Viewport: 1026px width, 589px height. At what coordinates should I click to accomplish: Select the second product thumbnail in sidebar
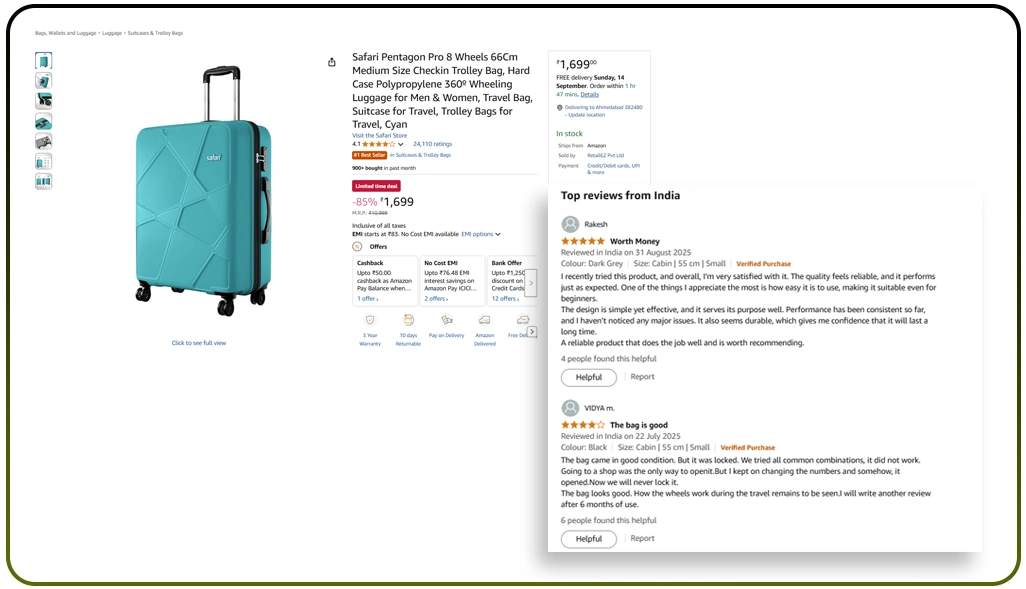43,80
